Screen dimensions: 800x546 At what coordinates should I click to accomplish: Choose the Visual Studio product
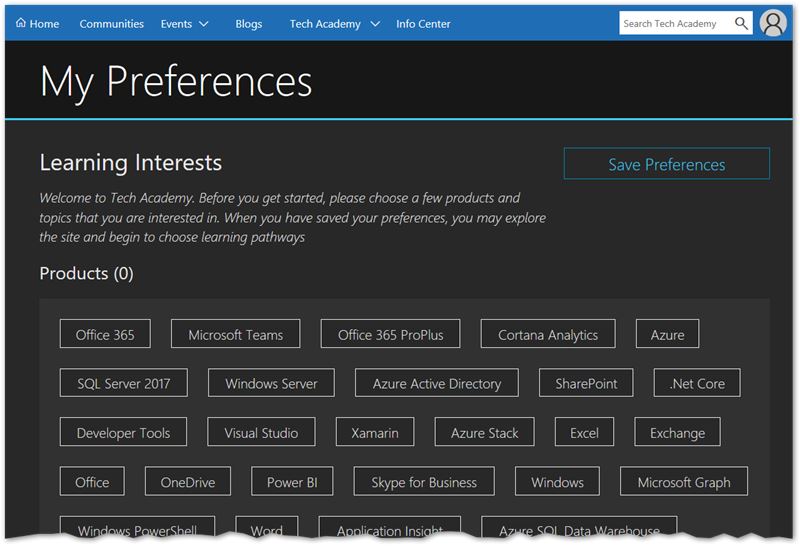click(261, 432)
